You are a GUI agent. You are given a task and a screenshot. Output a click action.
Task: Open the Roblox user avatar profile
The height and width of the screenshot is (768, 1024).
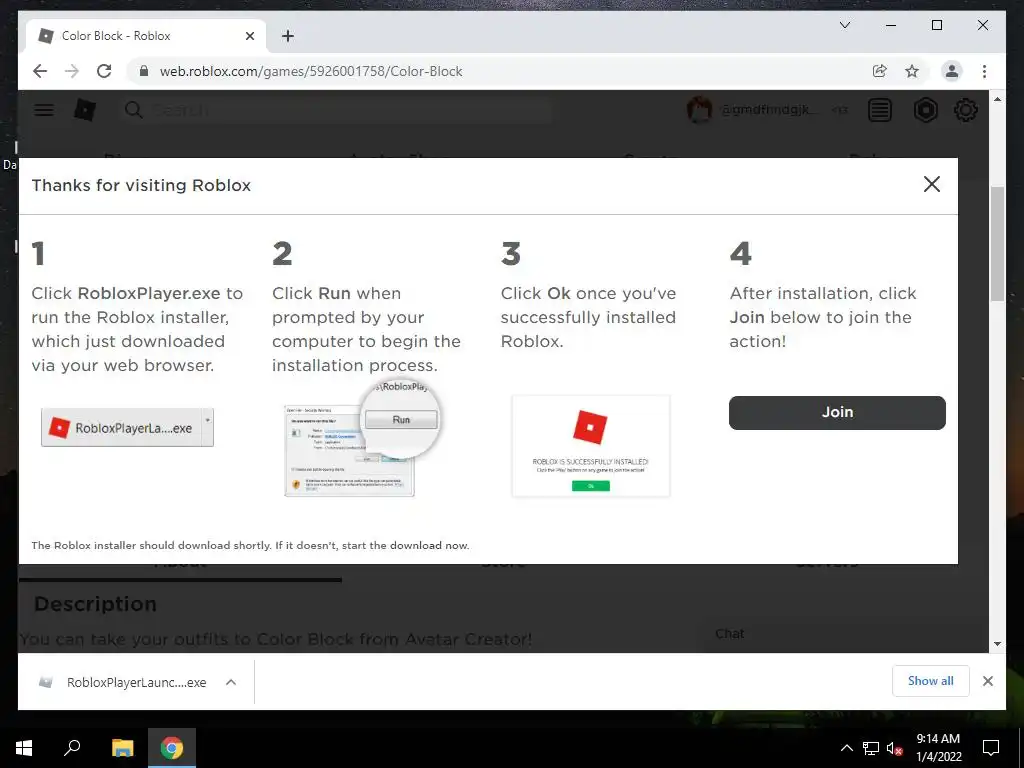tap(699, 110)
